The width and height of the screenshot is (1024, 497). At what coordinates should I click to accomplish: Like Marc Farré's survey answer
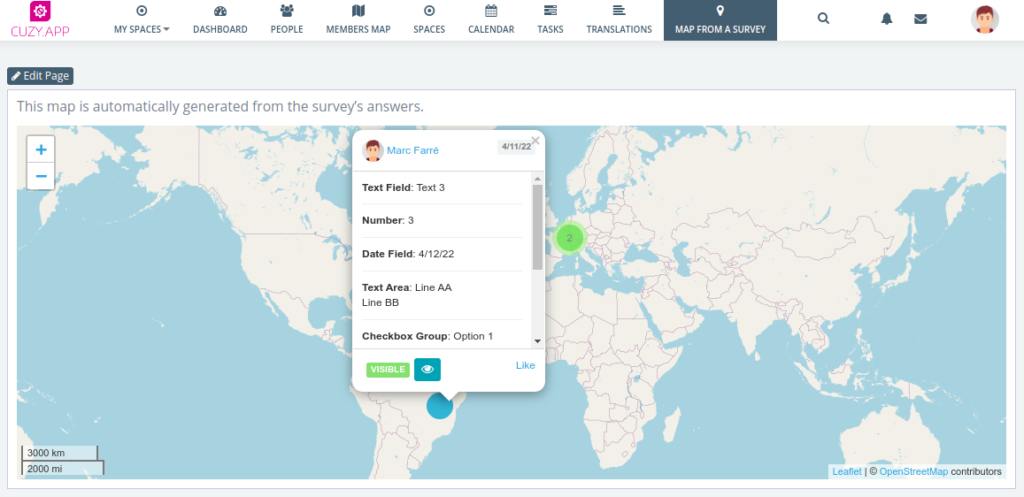click(x=525, y=365)
